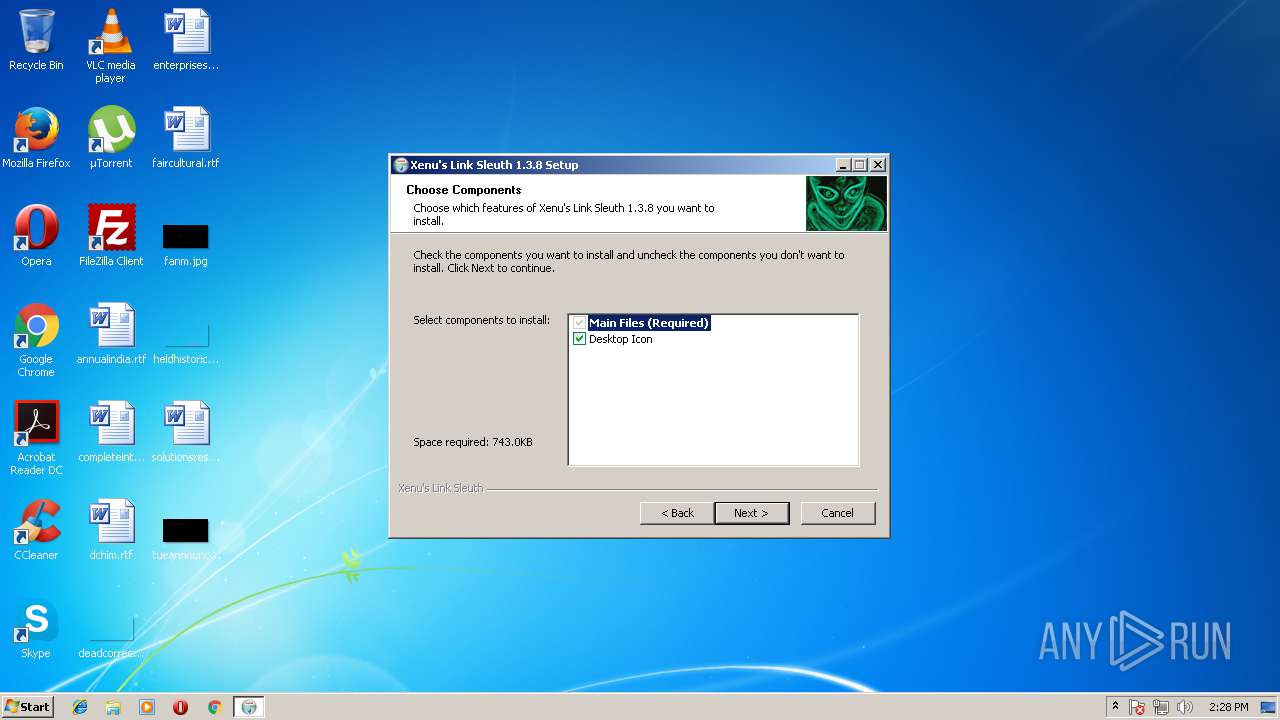Uncheck the Desktop Icon component
1280x720 pixels.
(x=579, y=339)
